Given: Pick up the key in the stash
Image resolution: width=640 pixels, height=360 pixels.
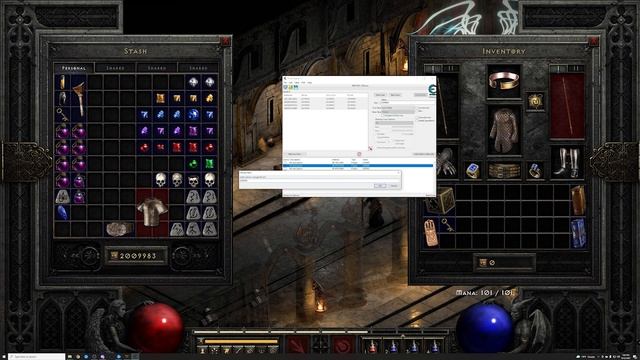Looking at the screenshot, I should pyautogui.click(x=62, y=114).
